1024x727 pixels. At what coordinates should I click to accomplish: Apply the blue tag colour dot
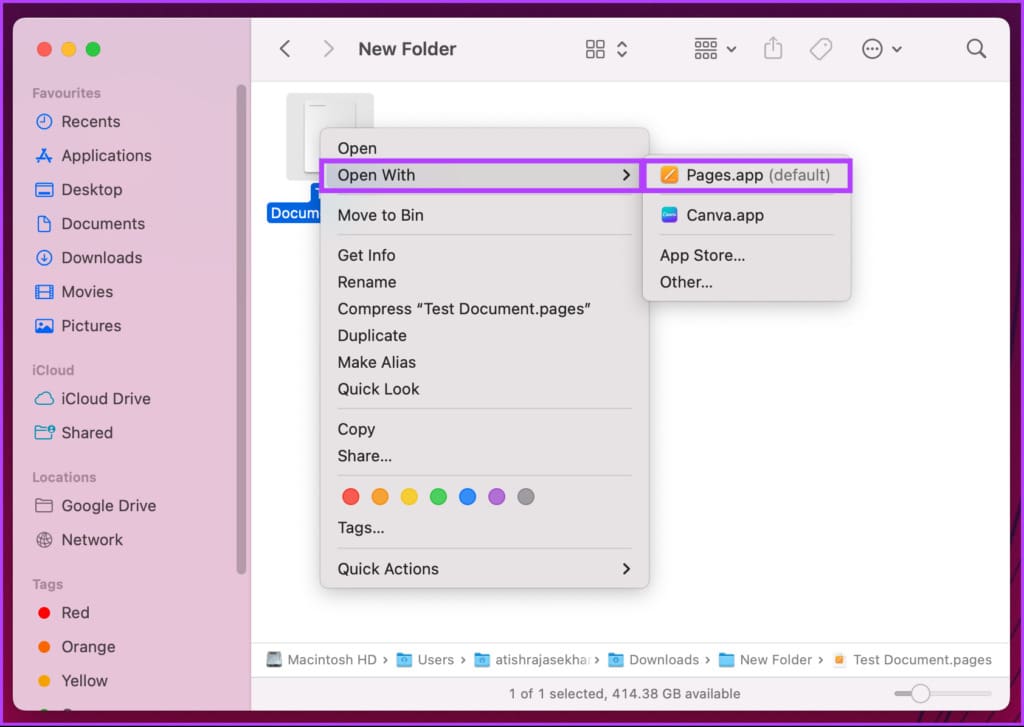tap(468, 497)
